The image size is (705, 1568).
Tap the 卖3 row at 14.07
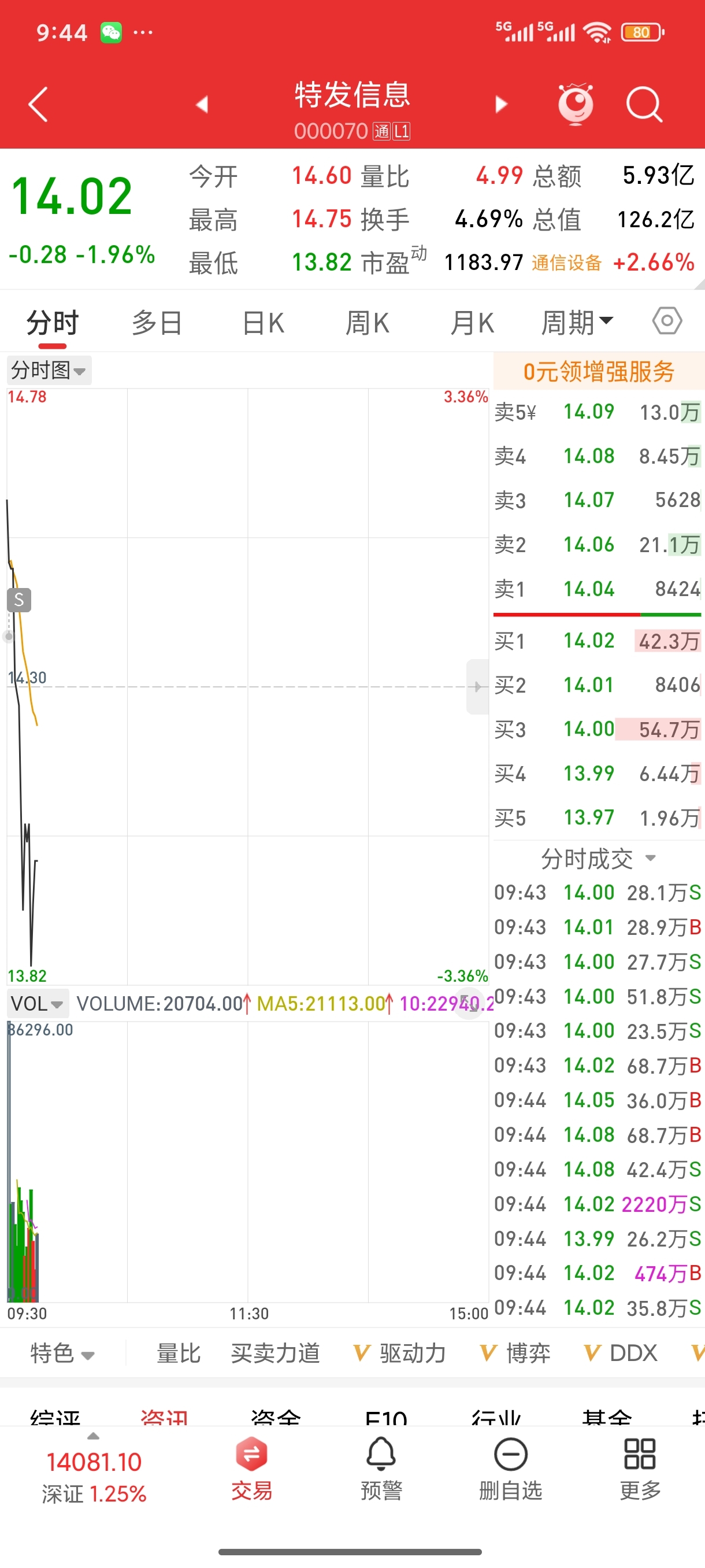598,500
